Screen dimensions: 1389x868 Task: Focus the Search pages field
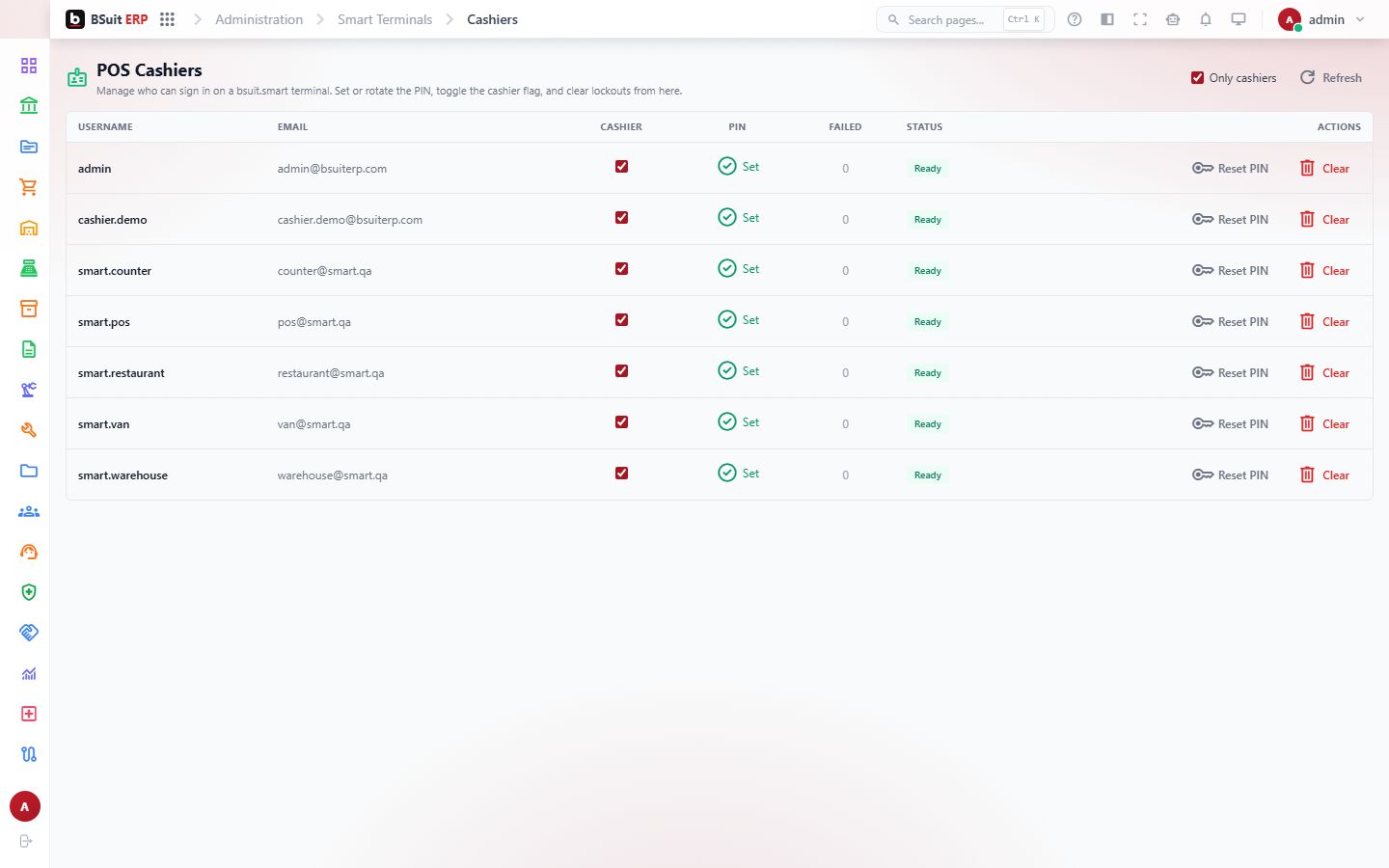coord(965,19)
